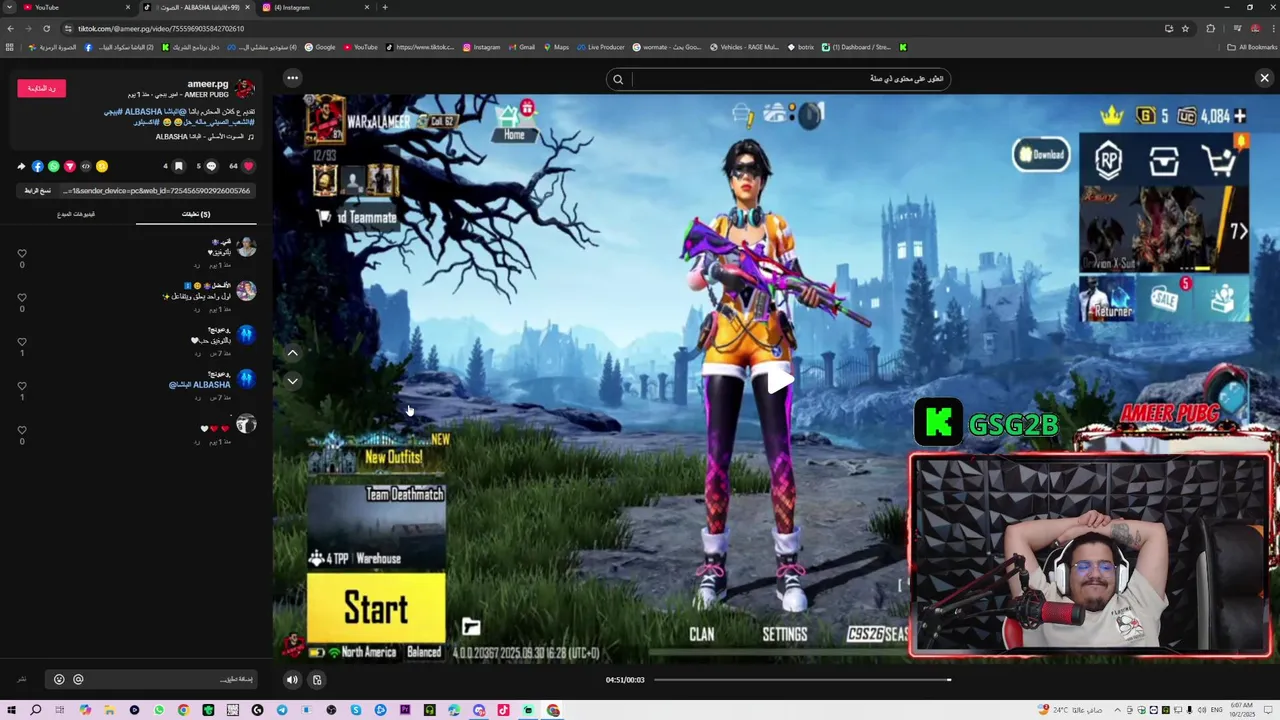Go back in browser history

11,28
